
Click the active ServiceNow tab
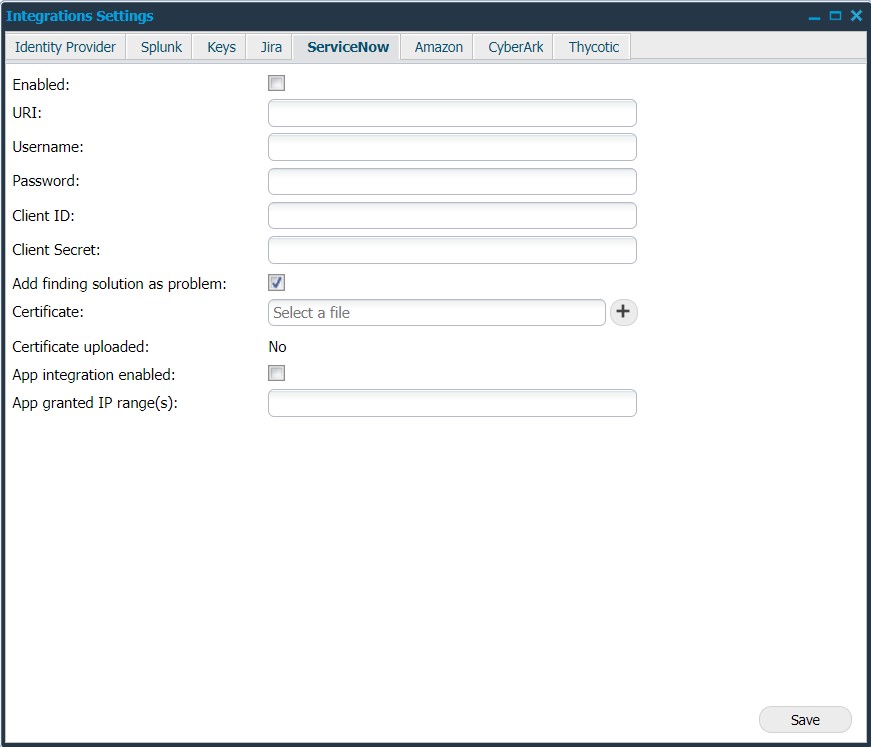[x=345, y=46]
